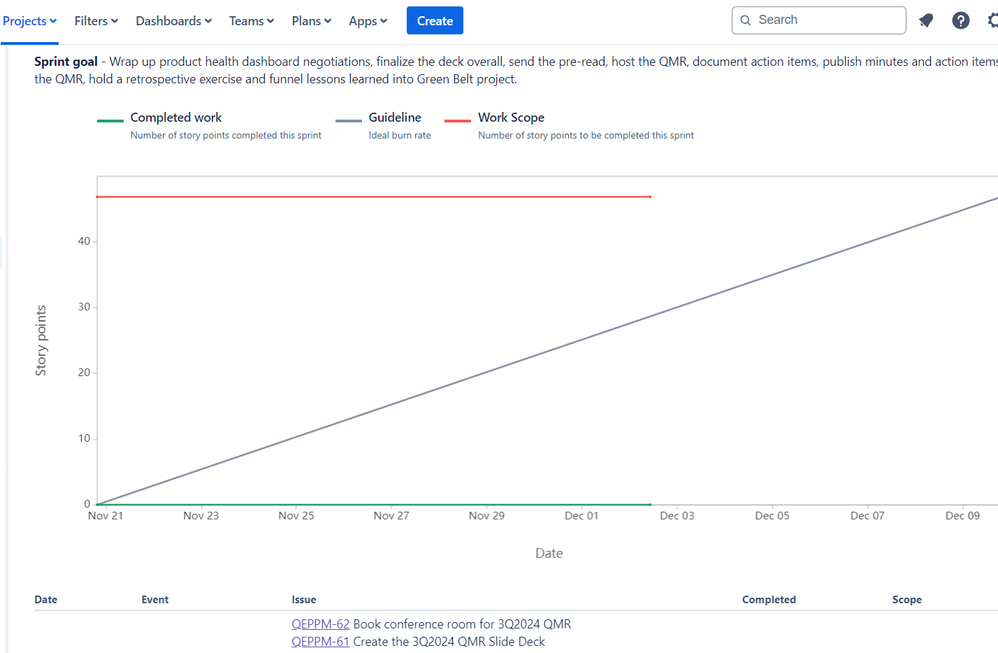
Task: Expand the Plans dropdown
Action: (x=311, y=21)
